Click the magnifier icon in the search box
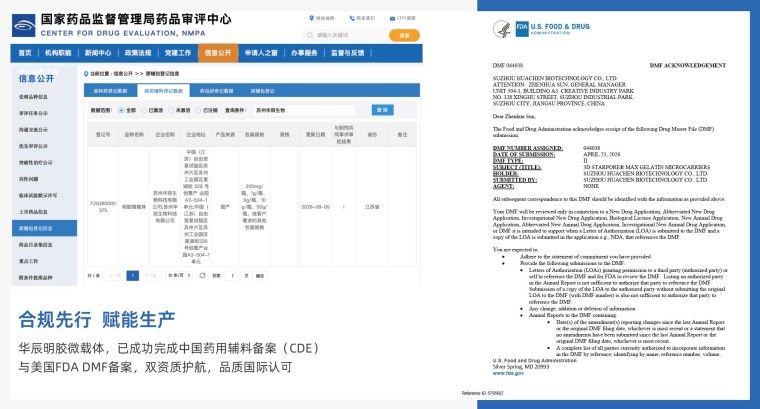 click(310, 35)
